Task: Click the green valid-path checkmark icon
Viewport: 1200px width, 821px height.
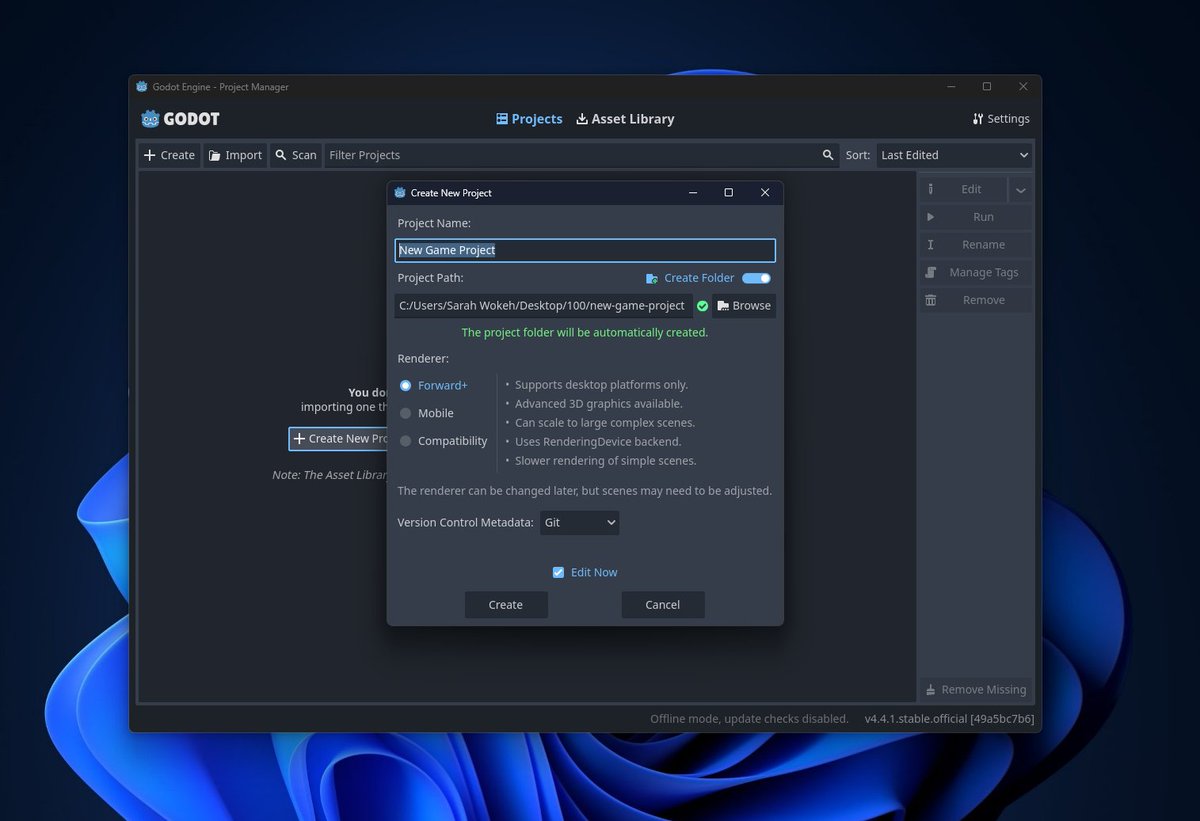Action: click(x=702, y=306)
